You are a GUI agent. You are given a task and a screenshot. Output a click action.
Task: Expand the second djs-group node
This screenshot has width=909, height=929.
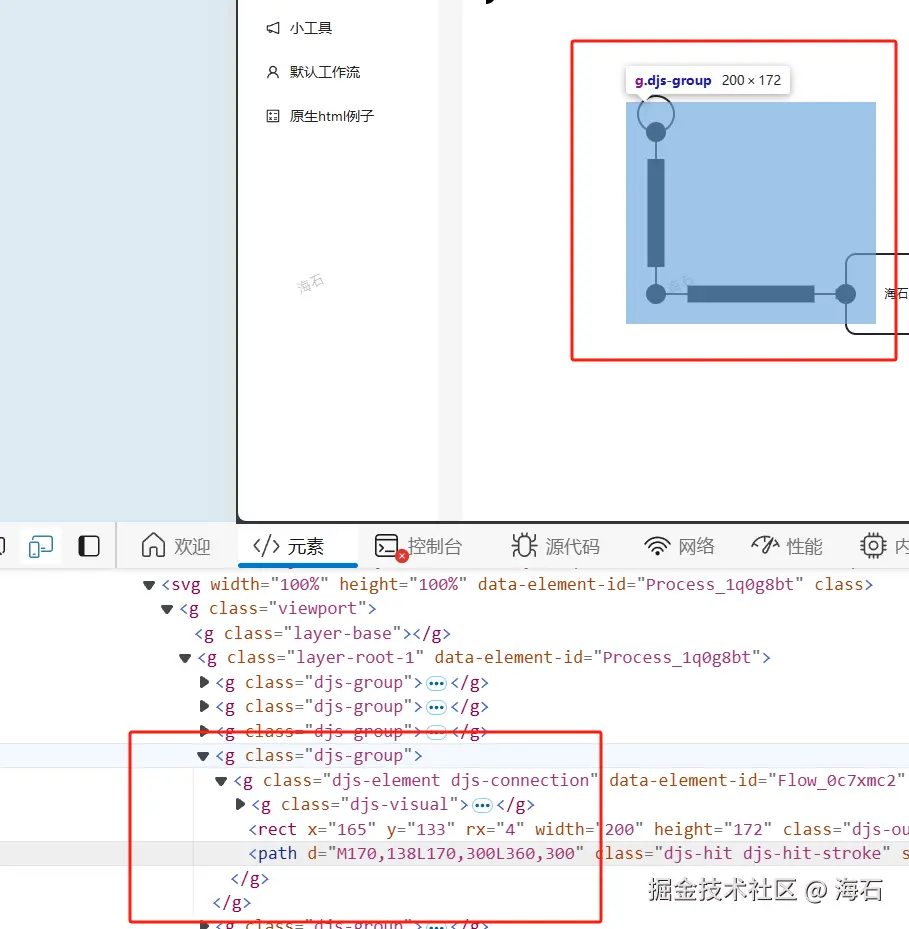(x=204, y=707)
